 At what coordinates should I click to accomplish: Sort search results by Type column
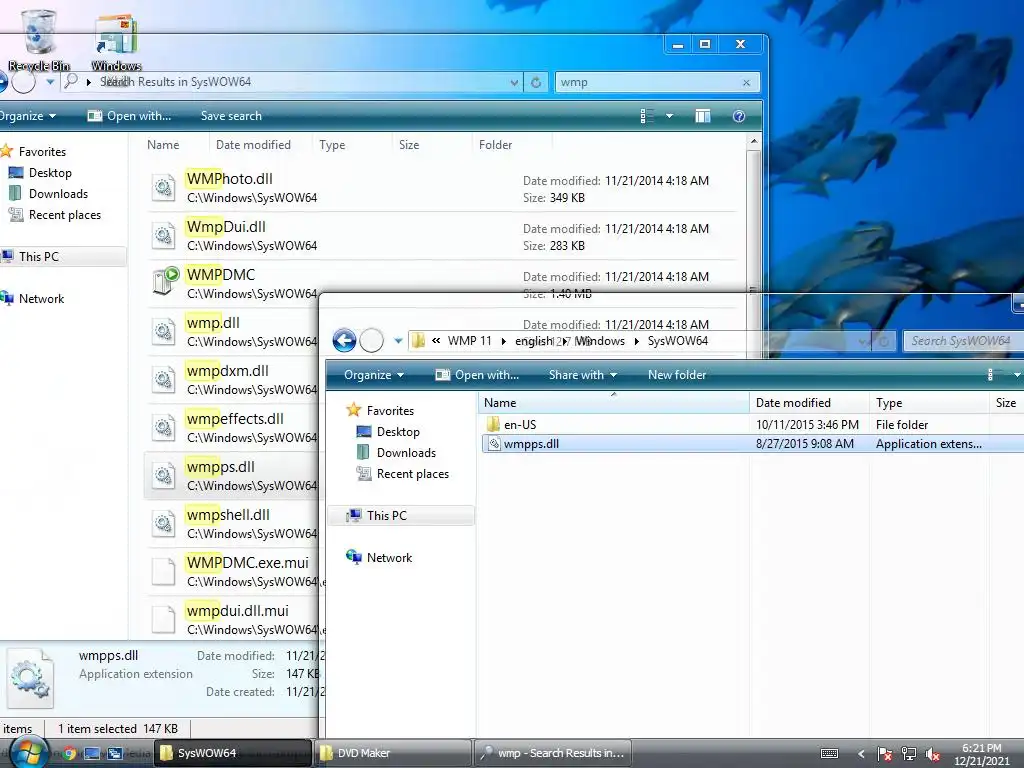pos(332,145)
